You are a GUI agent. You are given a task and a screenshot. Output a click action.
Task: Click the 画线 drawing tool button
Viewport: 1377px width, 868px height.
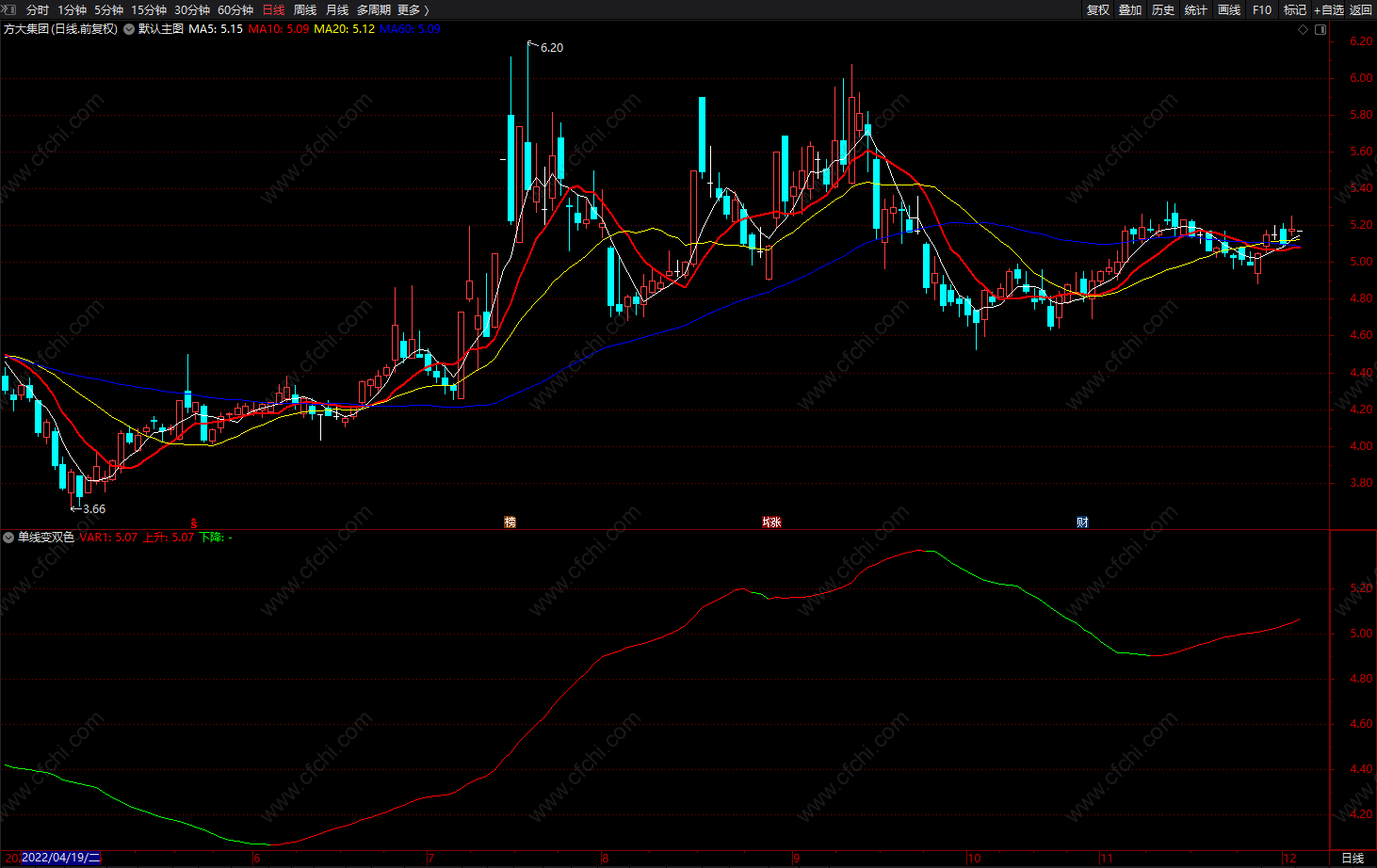[1229, 9]
